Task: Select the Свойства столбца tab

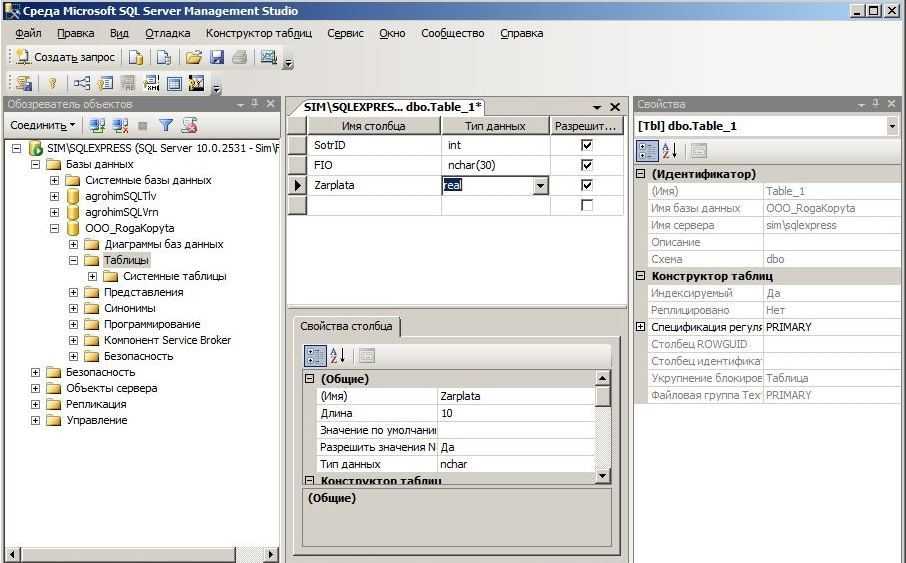Action: click(x=346, y=326)
